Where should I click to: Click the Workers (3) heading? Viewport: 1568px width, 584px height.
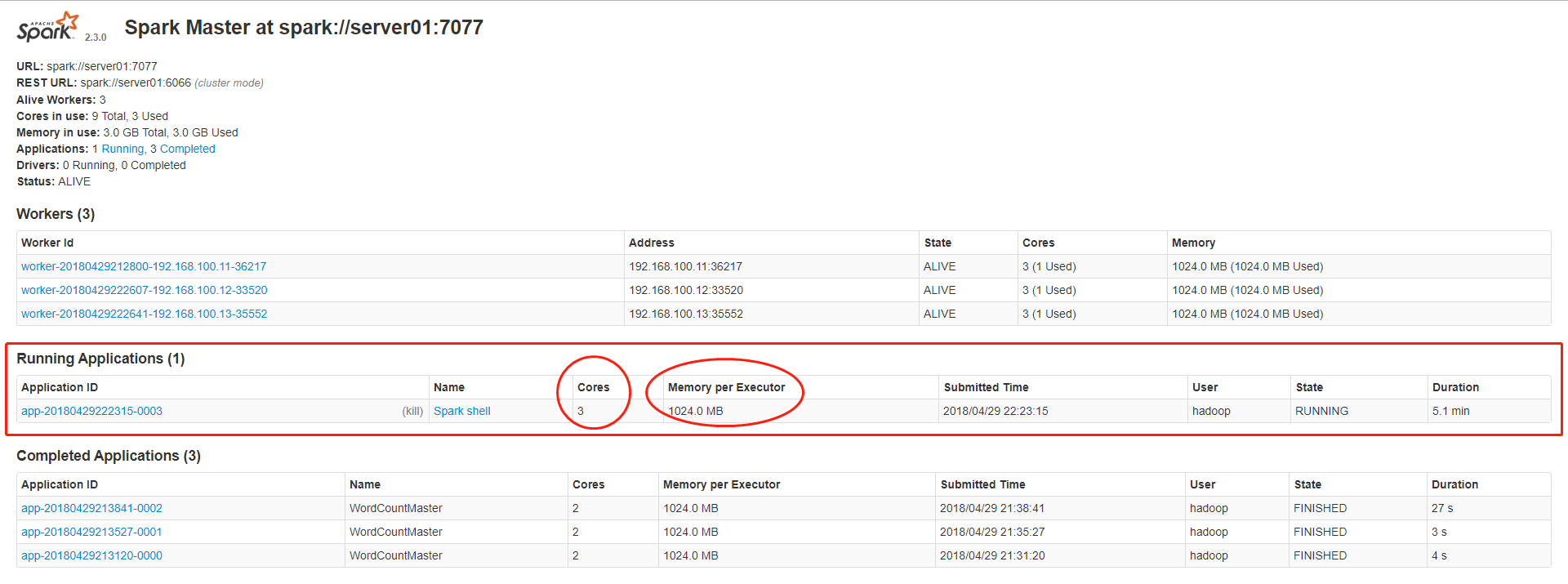56,214
